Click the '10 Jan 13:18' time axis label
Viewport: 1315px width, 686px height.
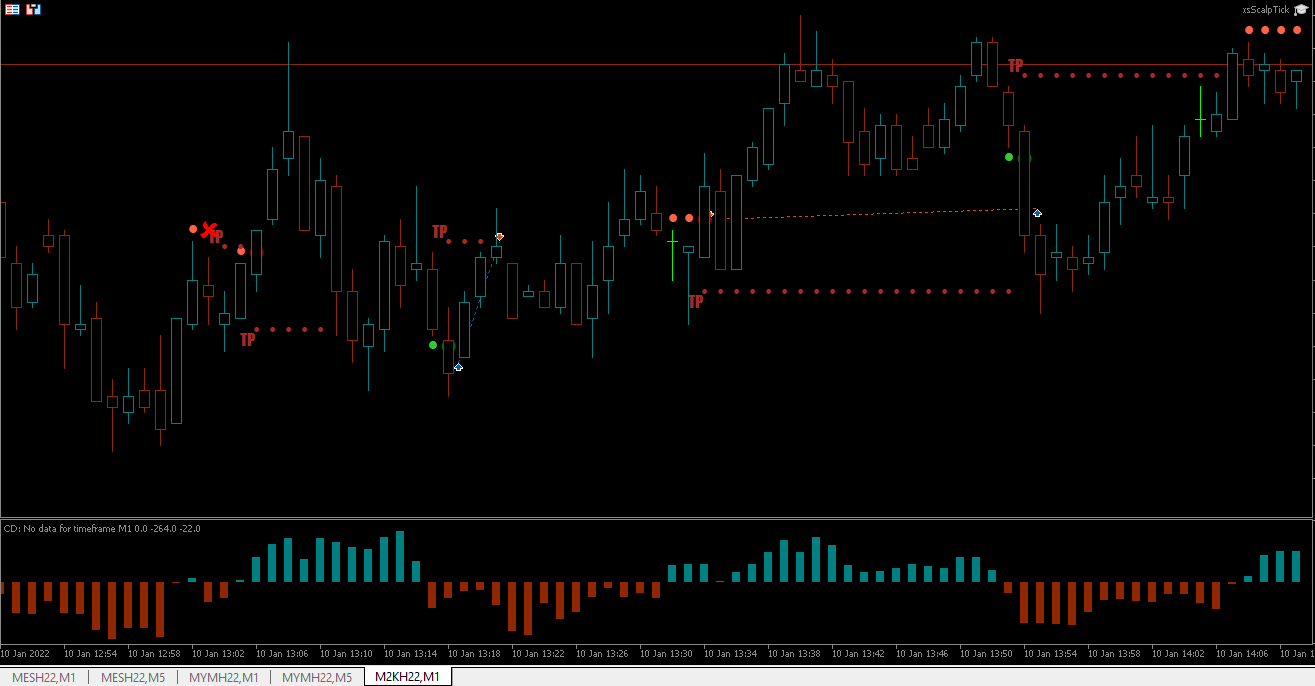tap(474, 653)
